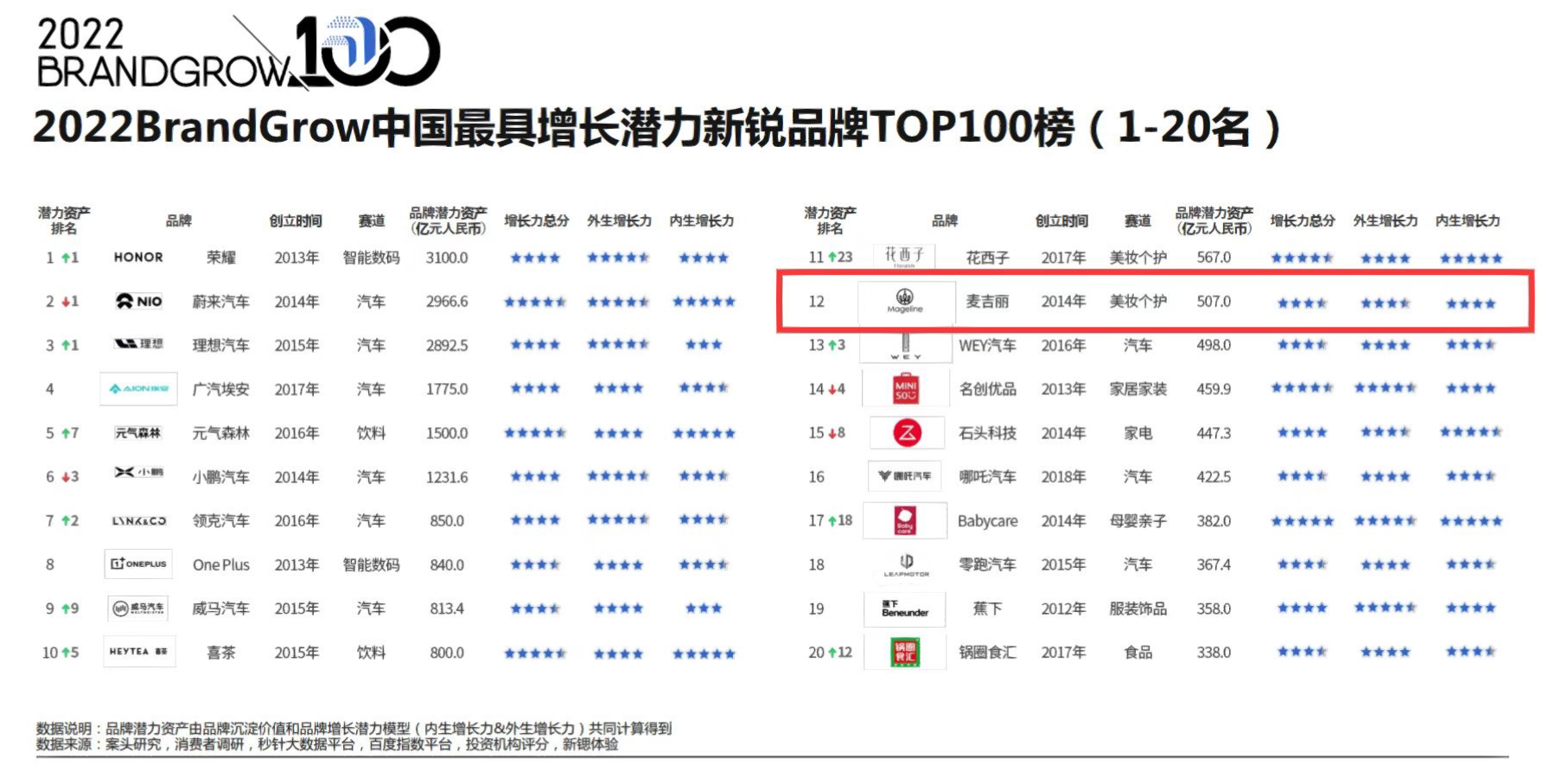This screenshot has height=784, width=1568.
Task: Click brand name 零跑汽车
Action: (987, 564)
